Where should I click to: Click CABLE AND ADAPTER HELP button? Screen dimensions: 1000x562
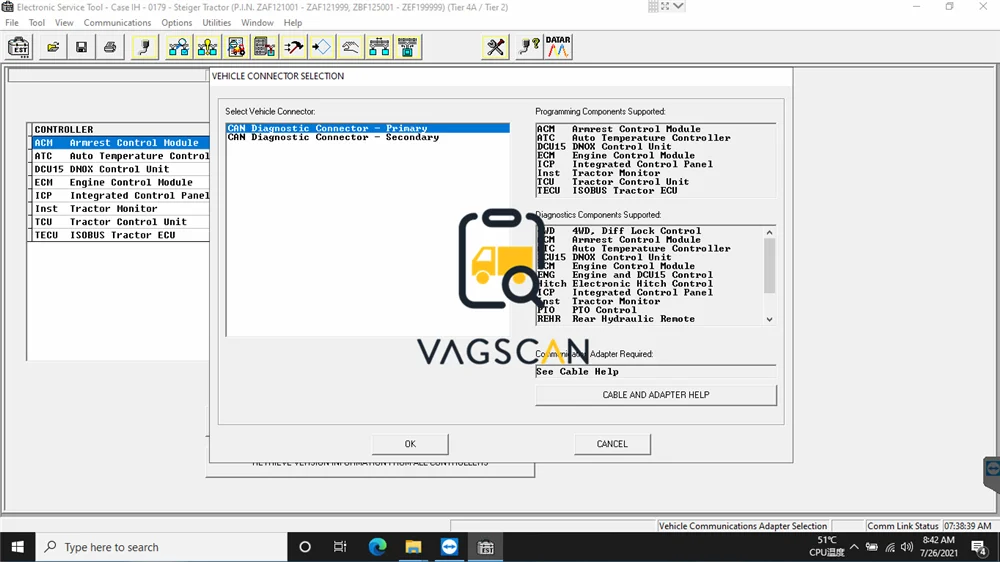tap(656, 395)
